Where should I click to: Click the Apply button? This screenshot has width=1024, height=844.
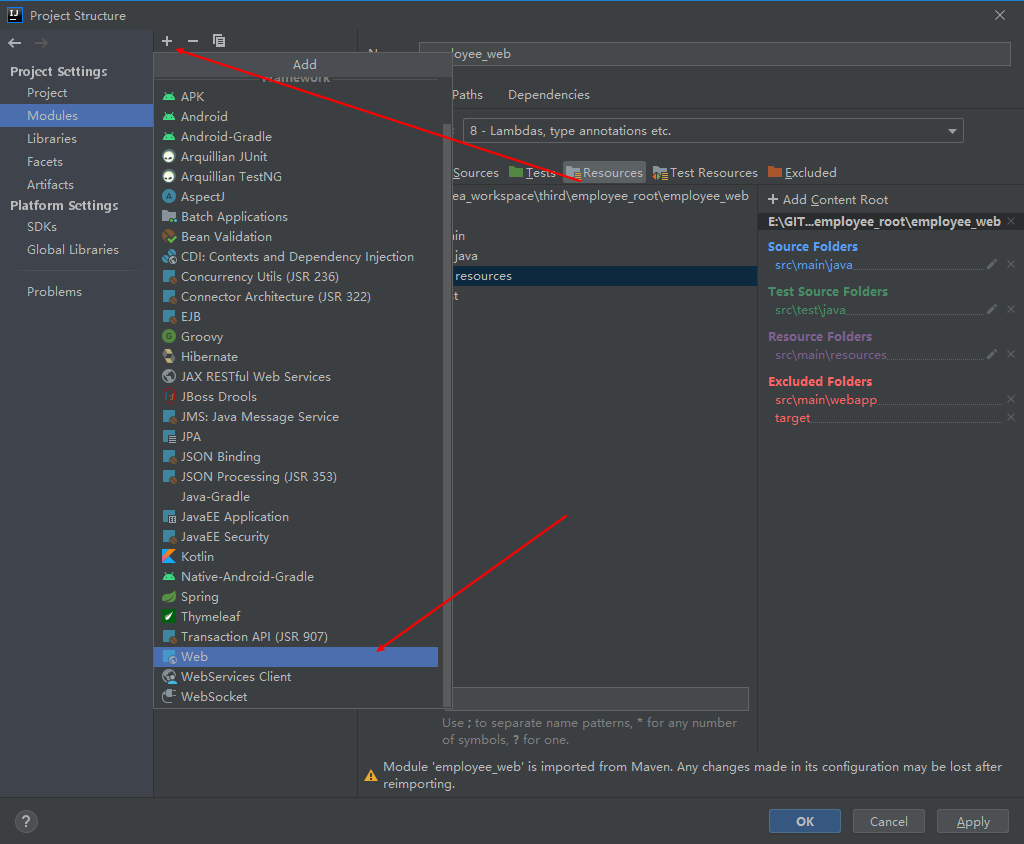click(973, 821)
